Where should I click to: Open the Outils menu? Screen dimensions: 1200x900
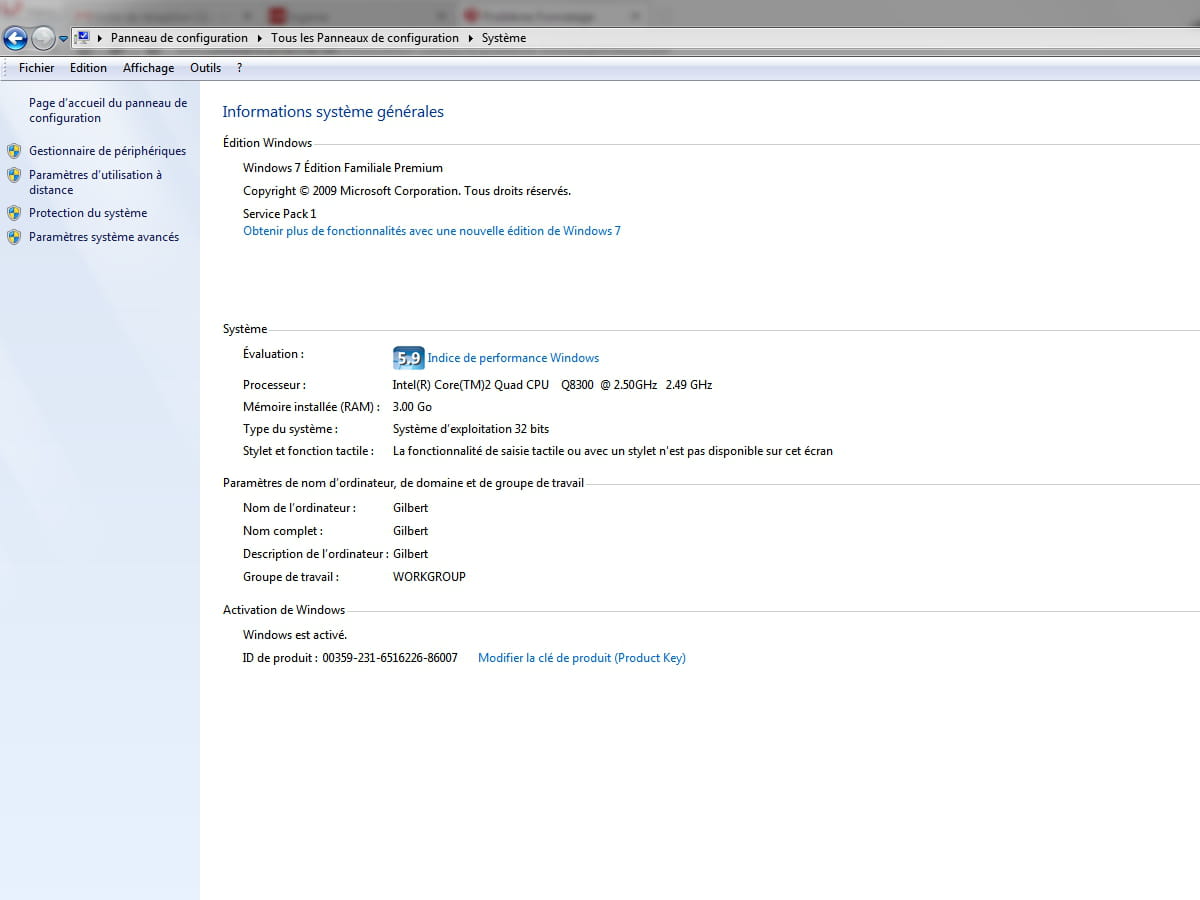206,68
